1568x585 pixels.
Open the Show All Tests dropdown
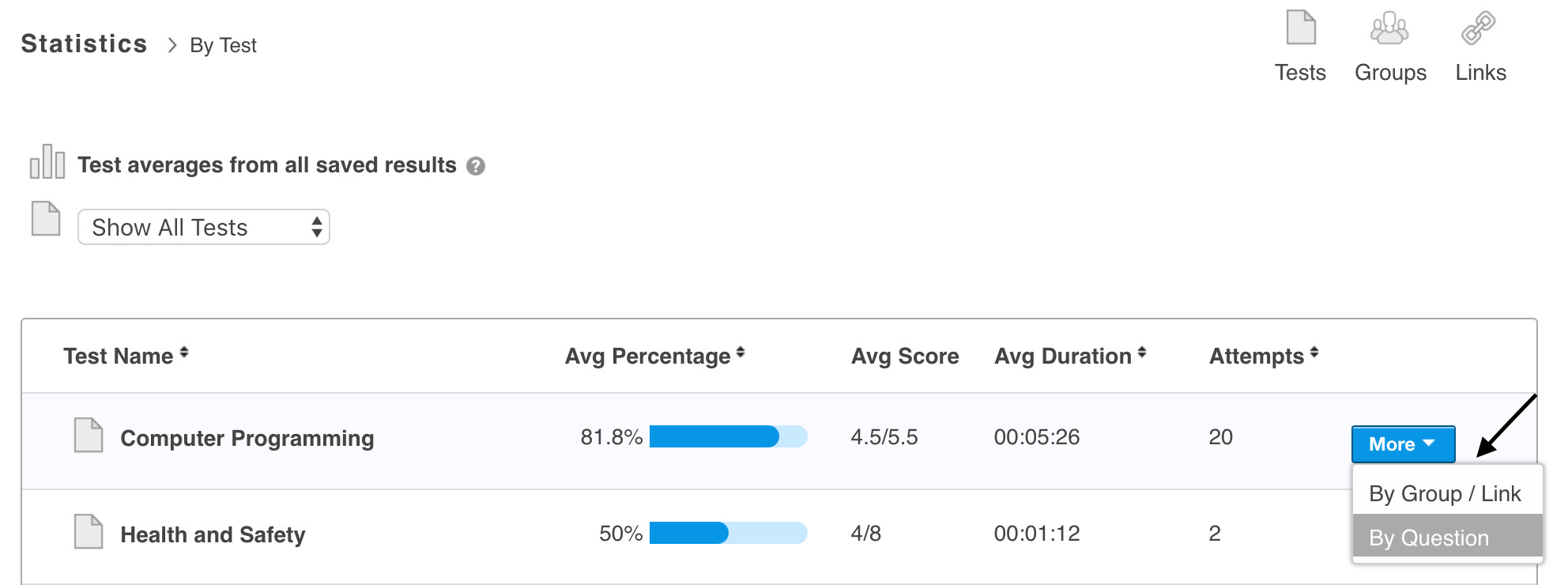[204, 228]
